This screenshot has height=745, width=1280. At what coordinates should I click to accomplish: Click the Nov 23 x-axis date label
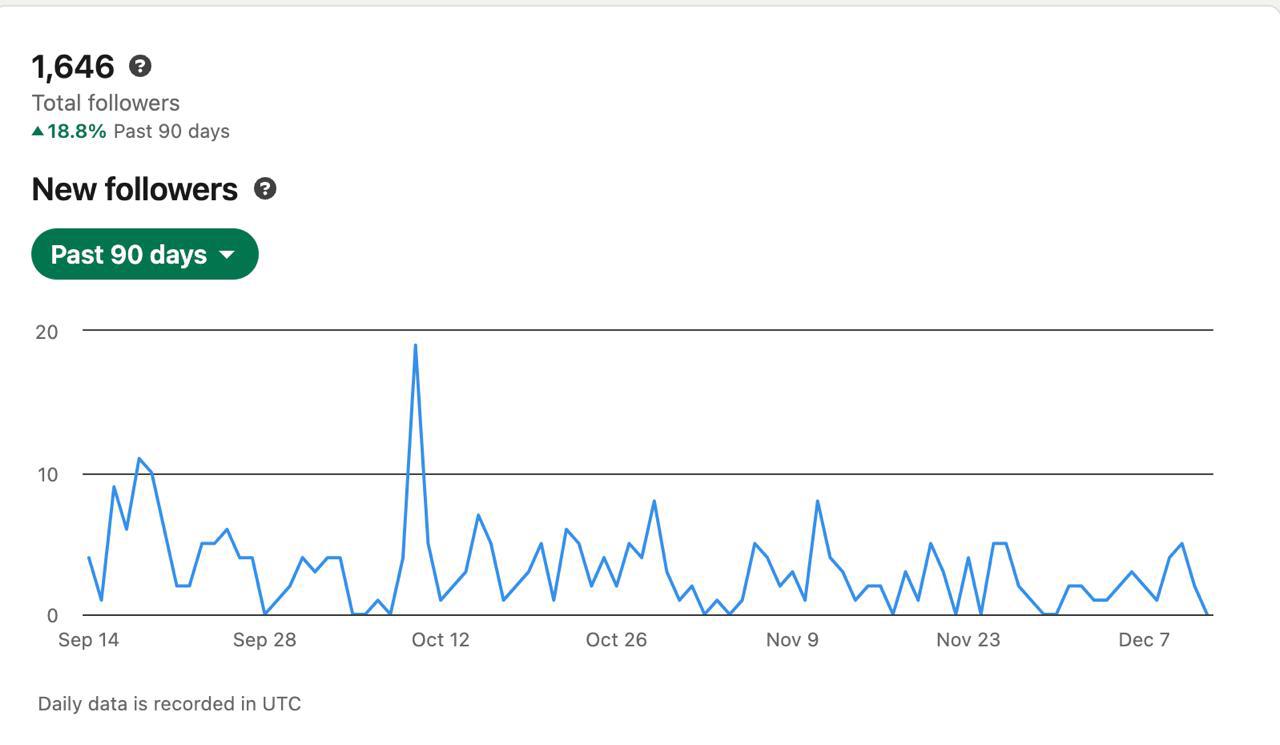pyautogui.click(x=968, y=640)
